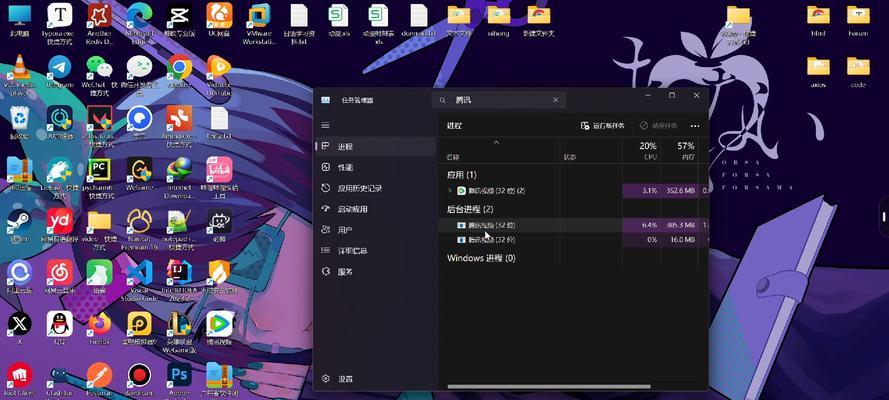This screenshot has width=889, height=400.
Task: Switch to the 性能 (Performance) tab
Action: [375, 167]
